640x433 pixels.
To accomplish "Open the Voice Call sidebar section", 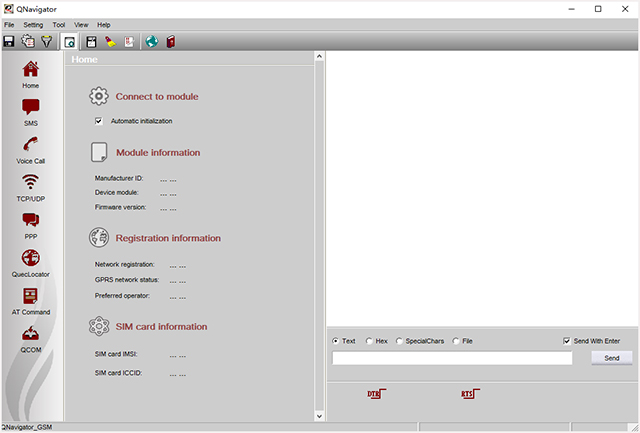I will [31, 150].
